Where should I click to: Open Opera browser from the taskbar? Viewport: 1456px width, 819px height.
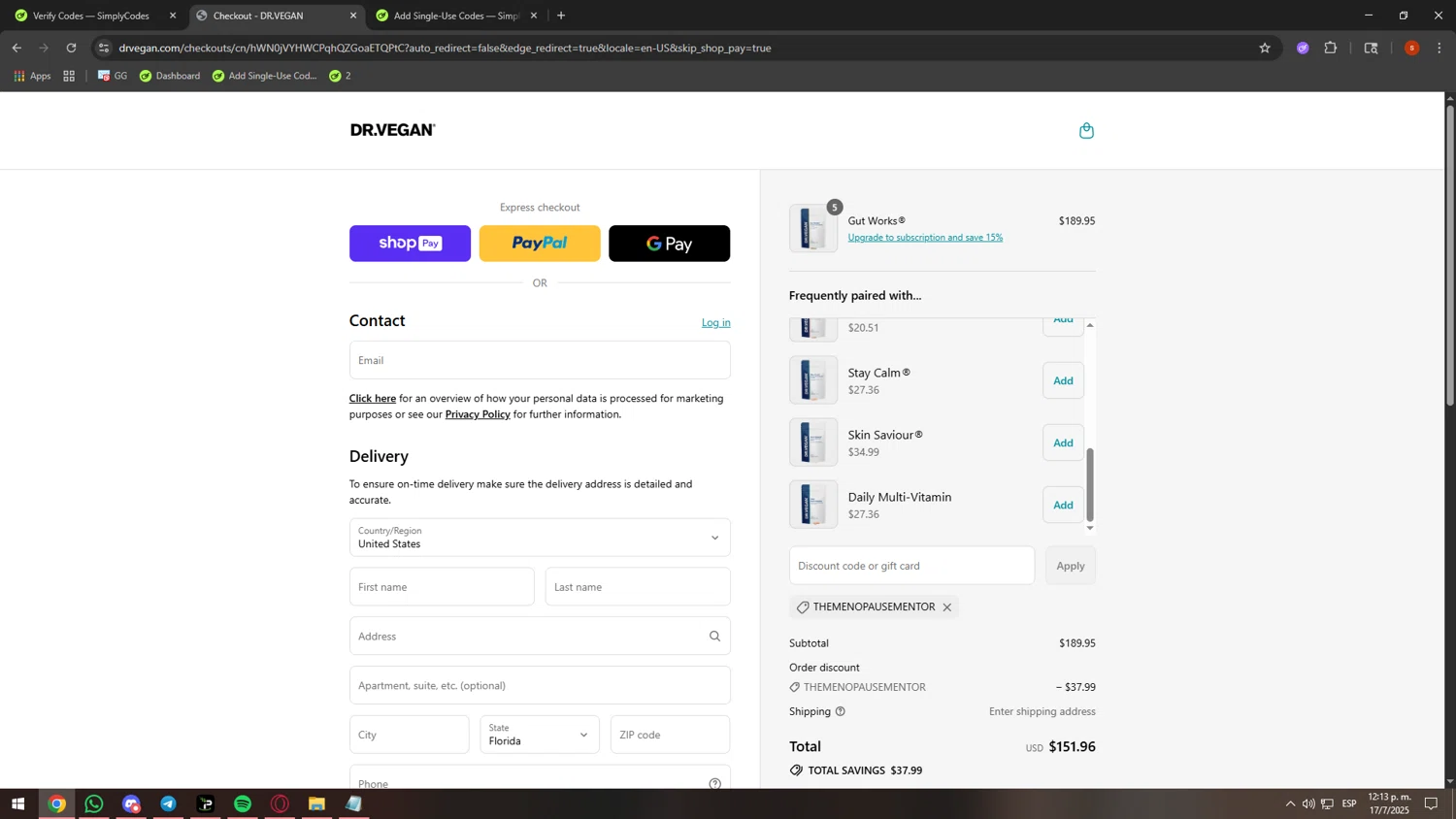coord(281,803)
